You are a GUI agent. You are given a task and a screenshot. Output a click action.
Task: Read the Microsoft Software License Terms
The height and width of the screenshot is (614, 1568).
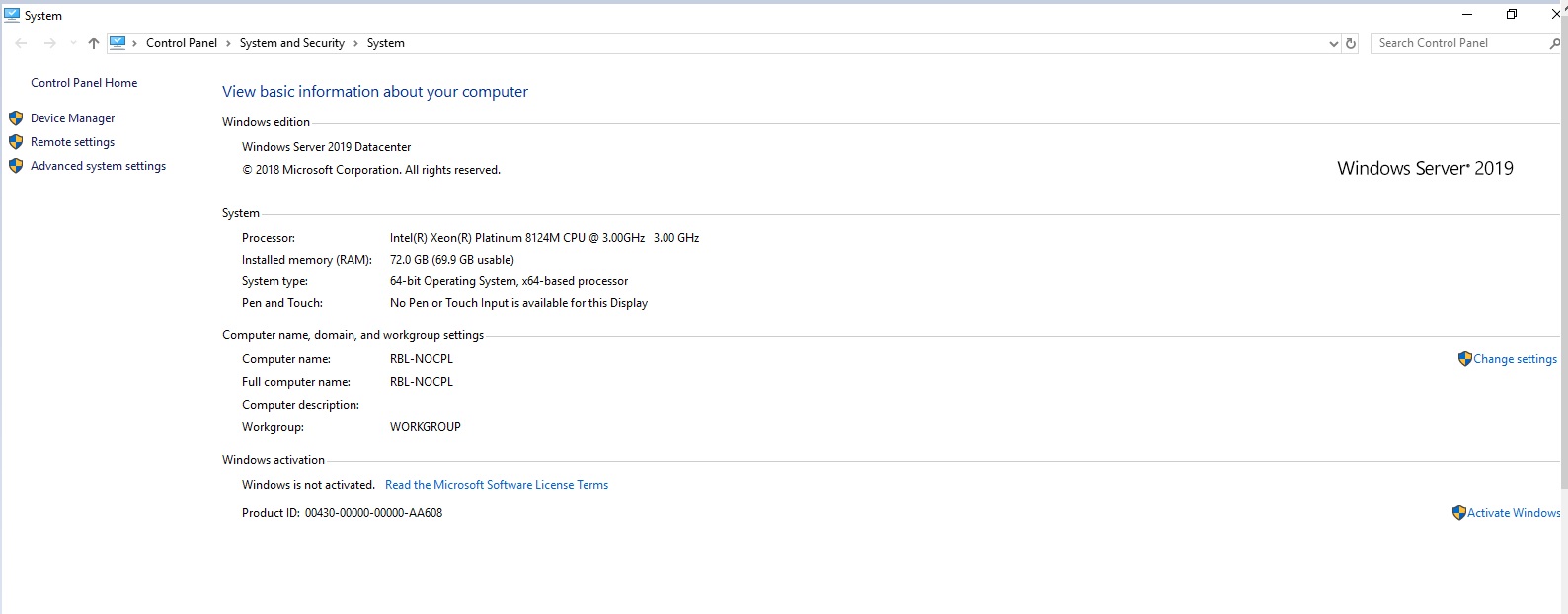point(497,485)
